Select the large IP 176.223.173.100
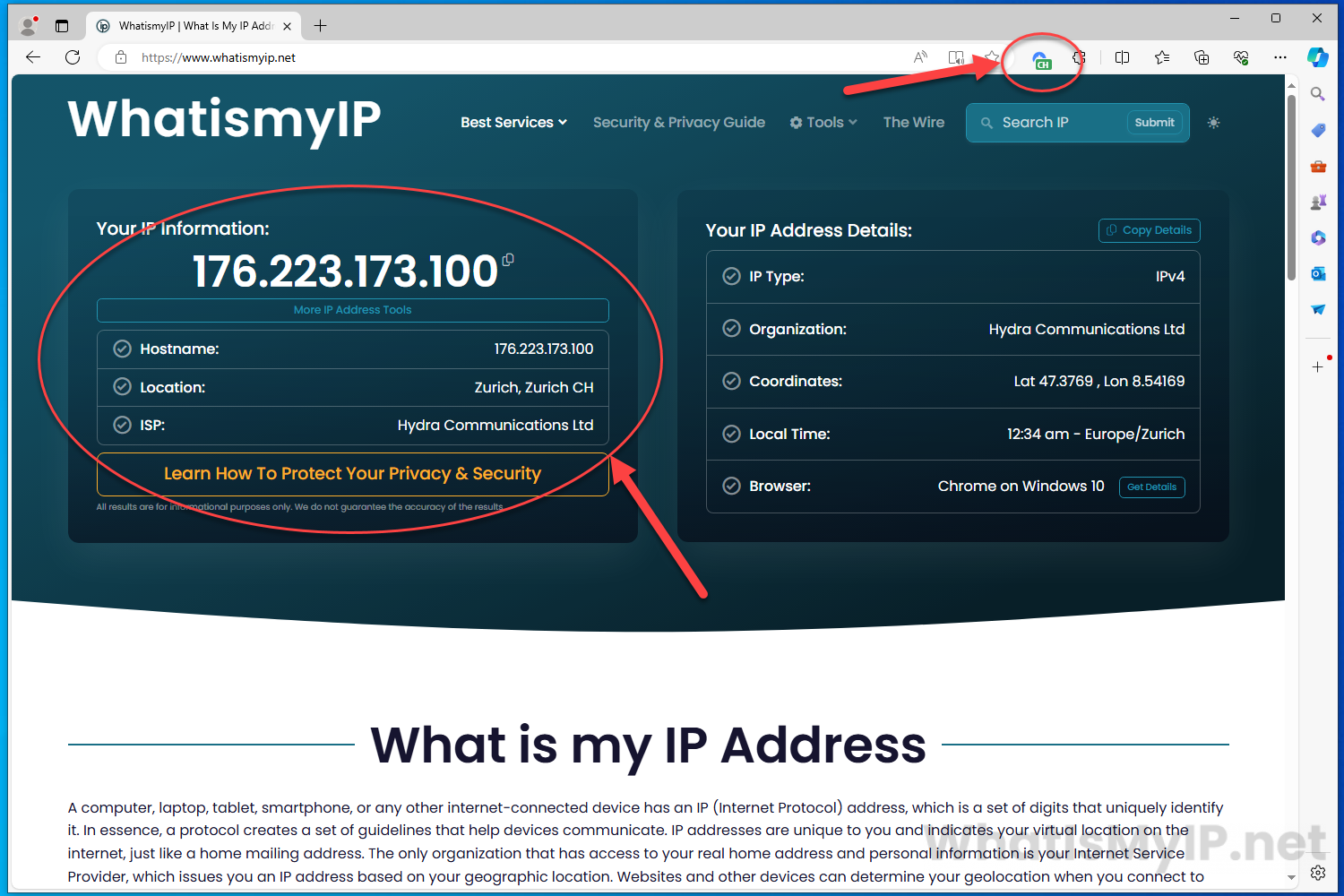Image resolution: width=1344 pixels, height=896 pixels. [x=345, y=271]
